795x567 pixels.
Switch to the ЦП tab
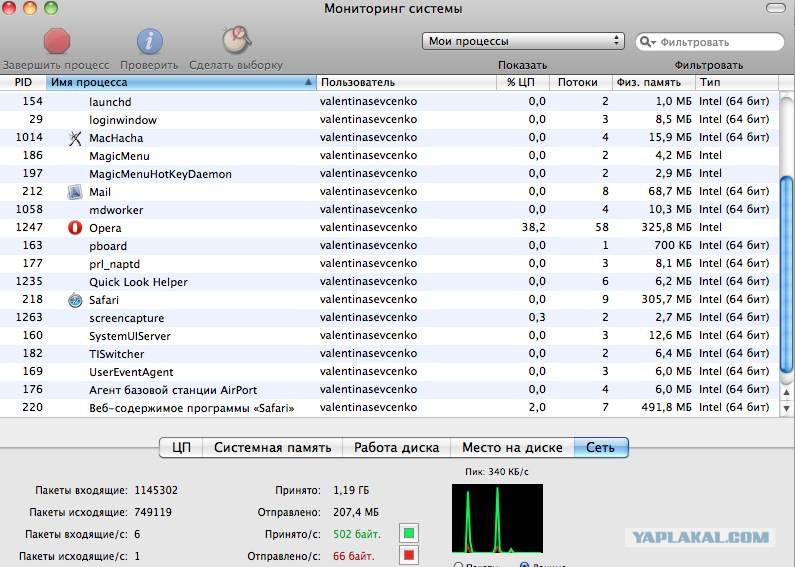pos(182,447)
